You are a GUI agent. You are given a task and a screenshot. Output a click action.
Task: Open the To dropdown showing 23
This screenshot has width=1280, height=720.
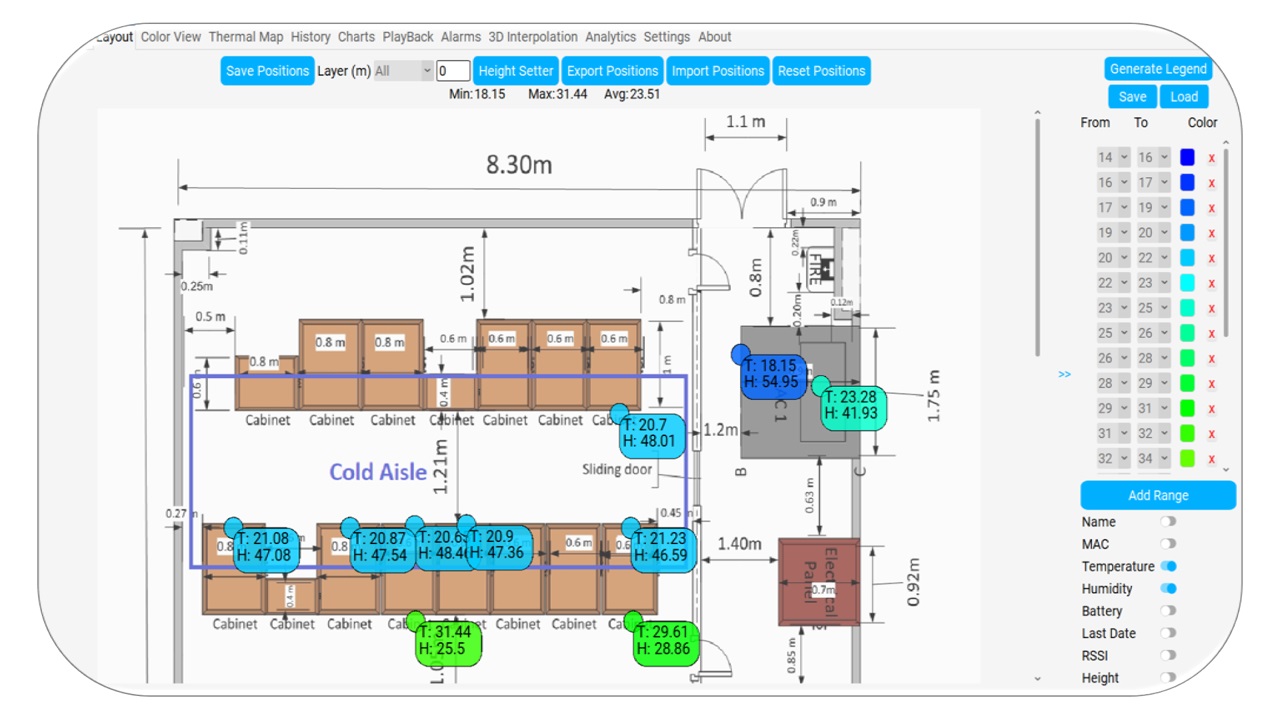[x=1154, y=283]
